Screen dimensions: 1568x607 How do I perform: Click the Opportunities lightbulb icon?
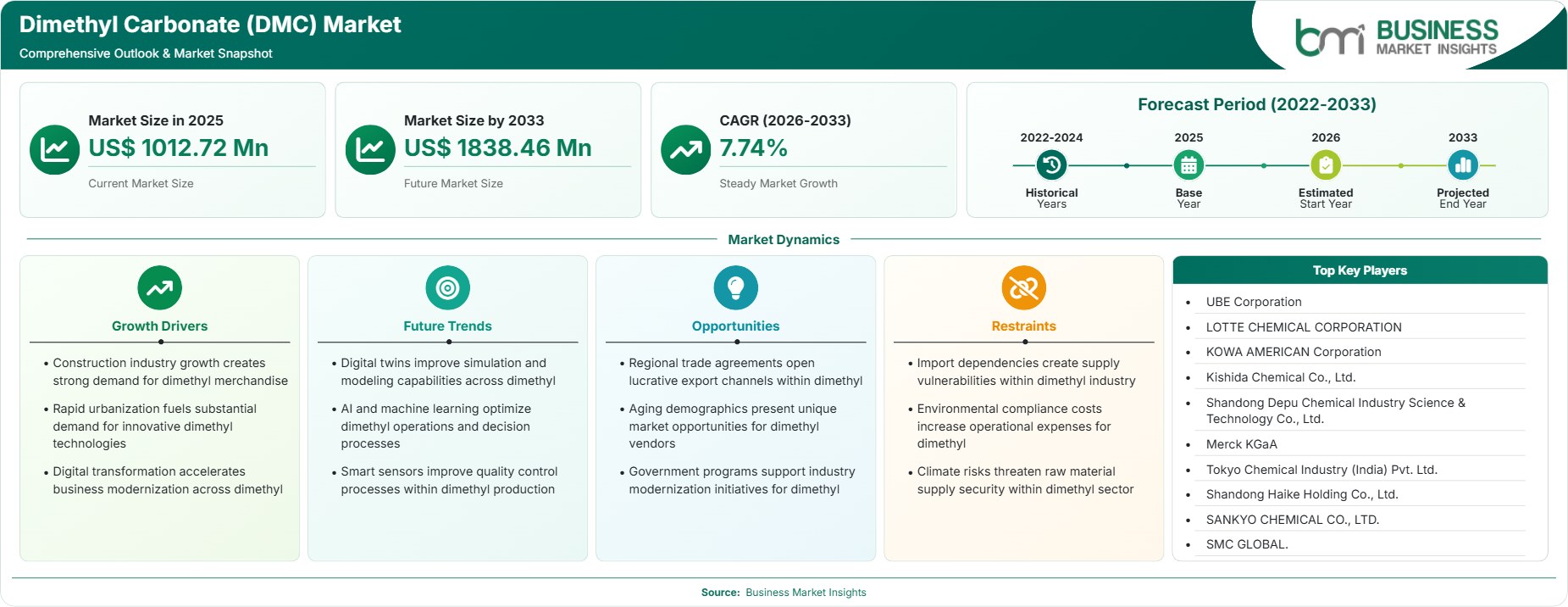(735, 288)
